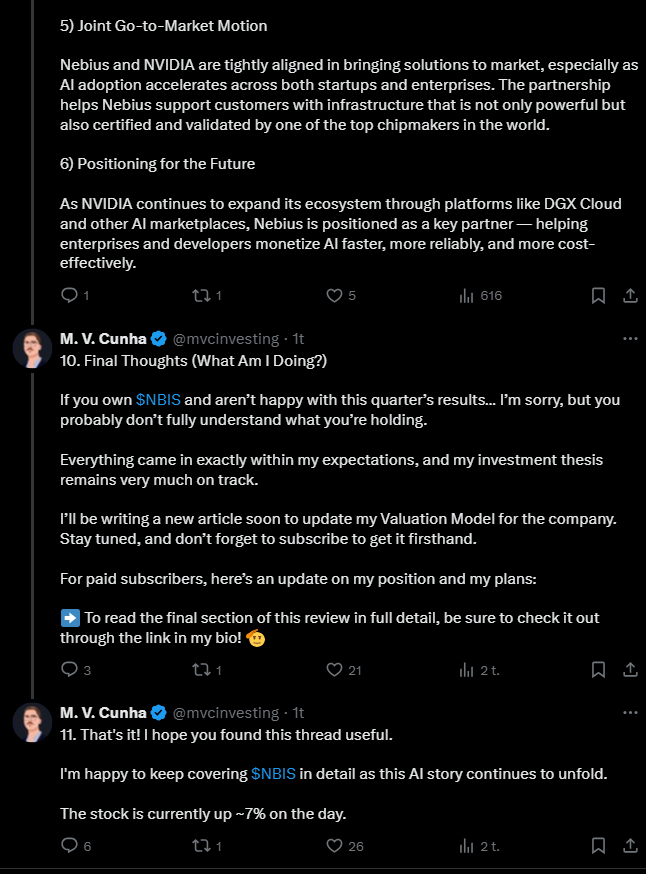Image resolution: width=646 pixels, height=874 pixels.
Task: Bookmark the Final Thoughts tweet
Action: click(597, 669)
